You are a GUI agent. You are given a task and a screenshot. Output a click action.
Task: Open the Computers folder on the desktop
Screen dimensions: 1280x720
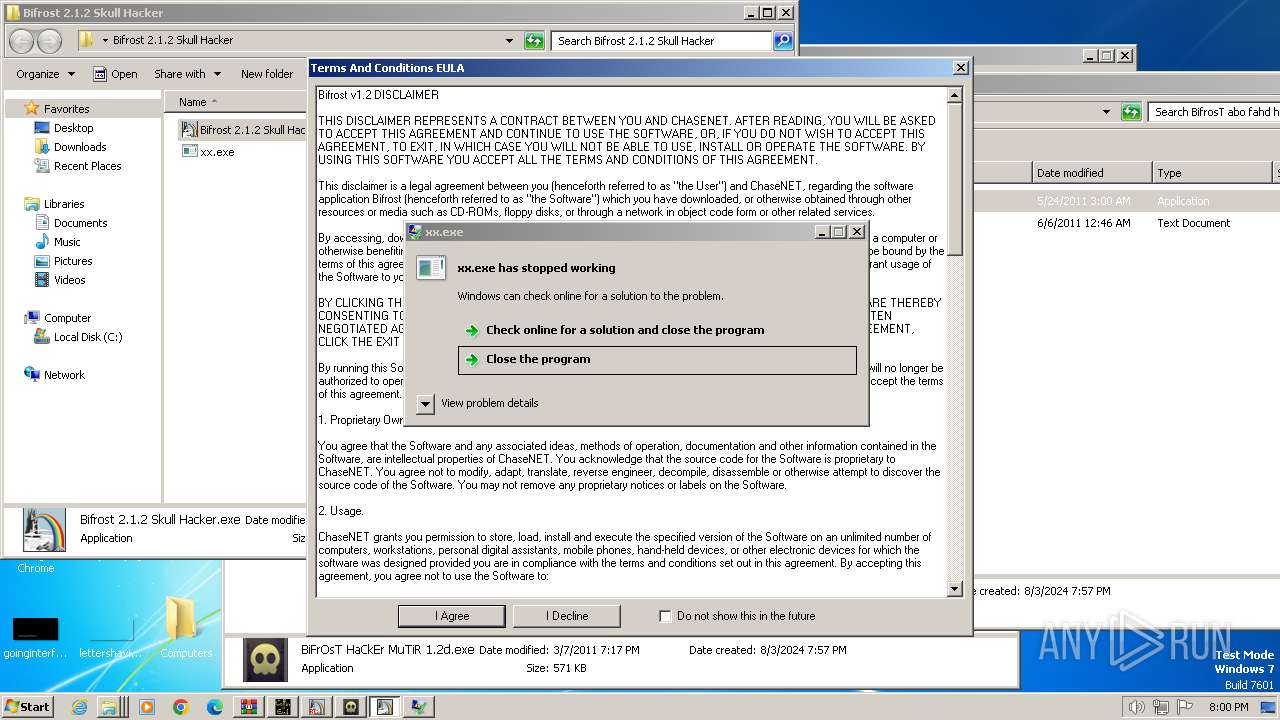185,628
